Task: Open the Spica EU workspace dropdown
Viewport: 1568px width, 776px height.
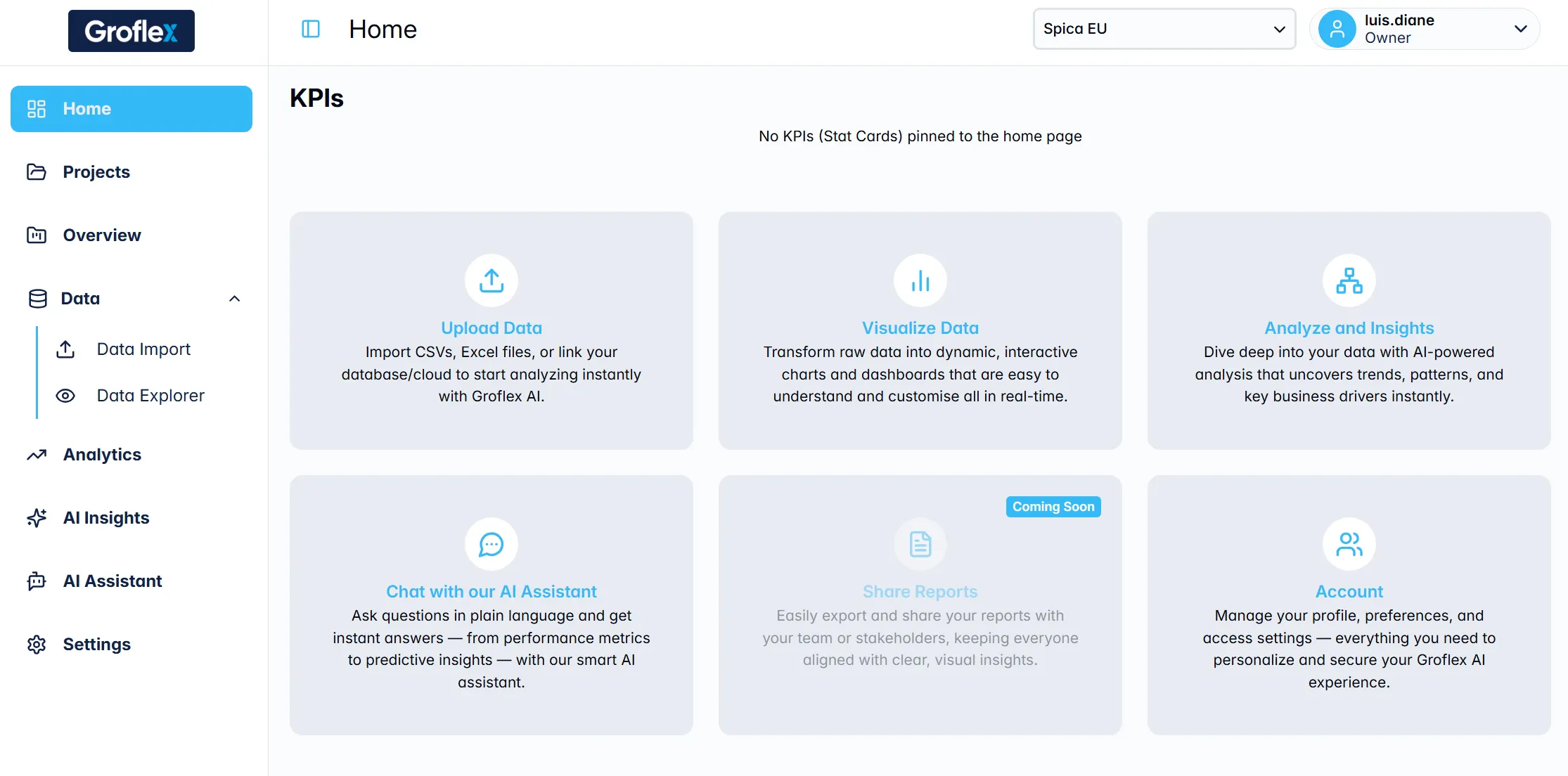Action: [1164, 29]
